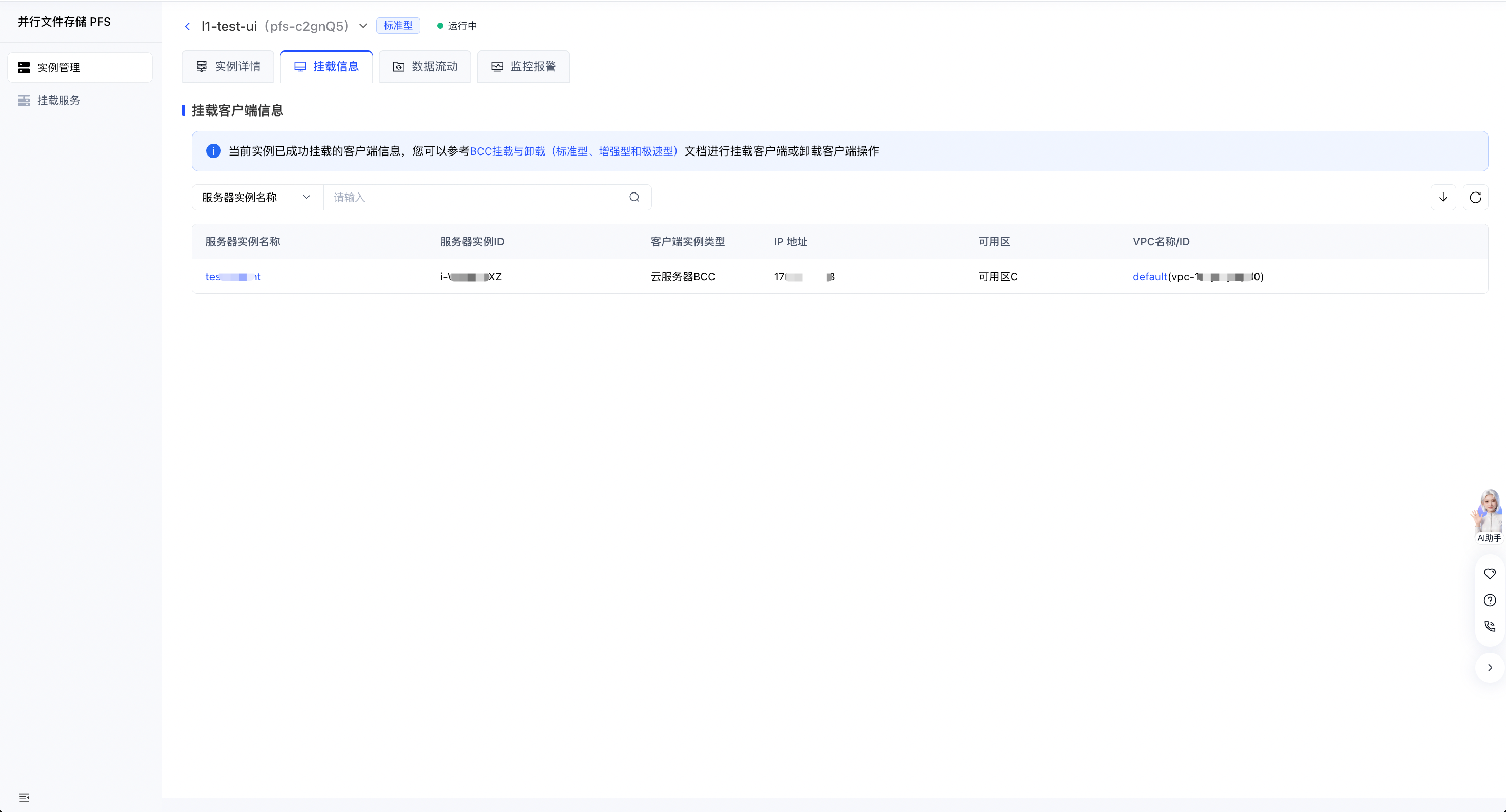Open 挂载服务 in the sidebar

pos(80,101)
